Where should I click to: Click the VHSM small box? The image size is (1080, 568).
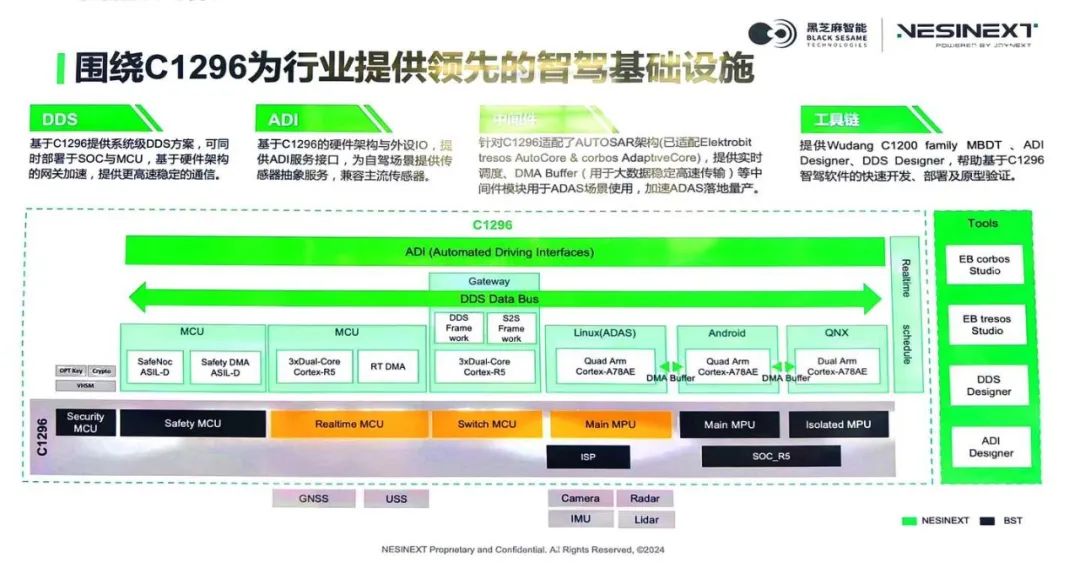85,386
